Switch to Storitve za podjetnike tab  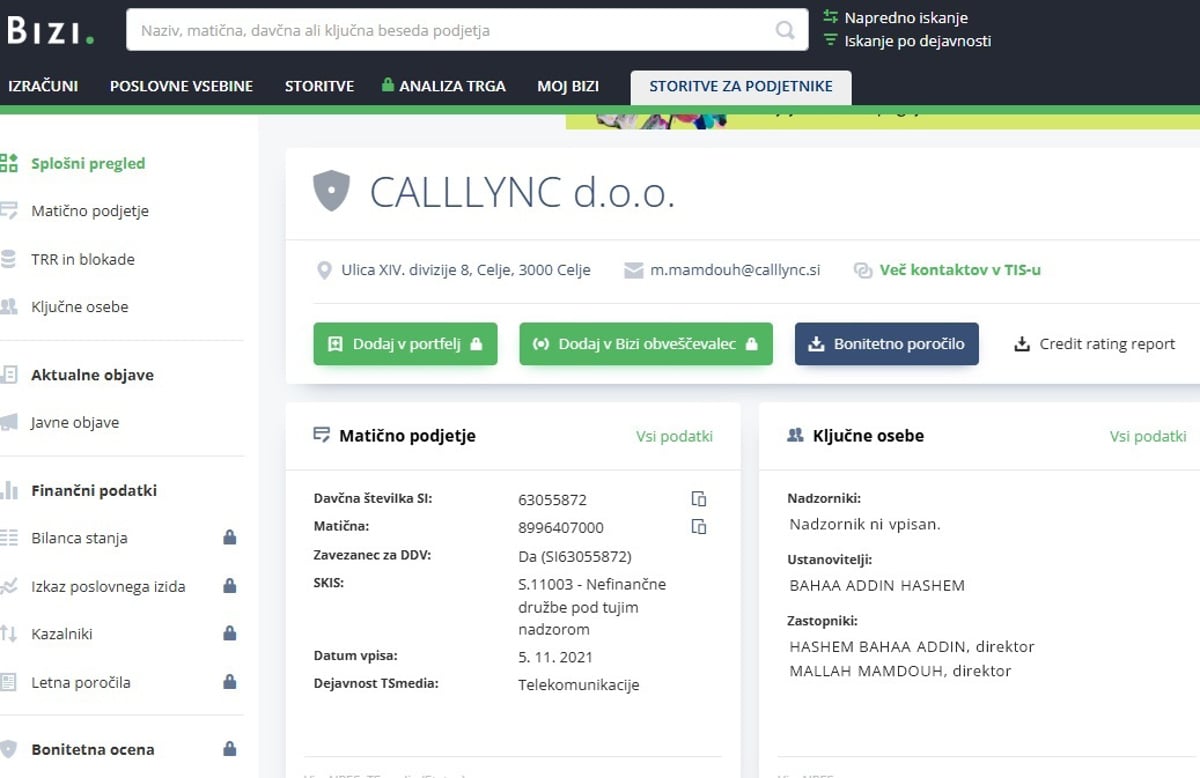pyautogui.click(x=740, y=86)
